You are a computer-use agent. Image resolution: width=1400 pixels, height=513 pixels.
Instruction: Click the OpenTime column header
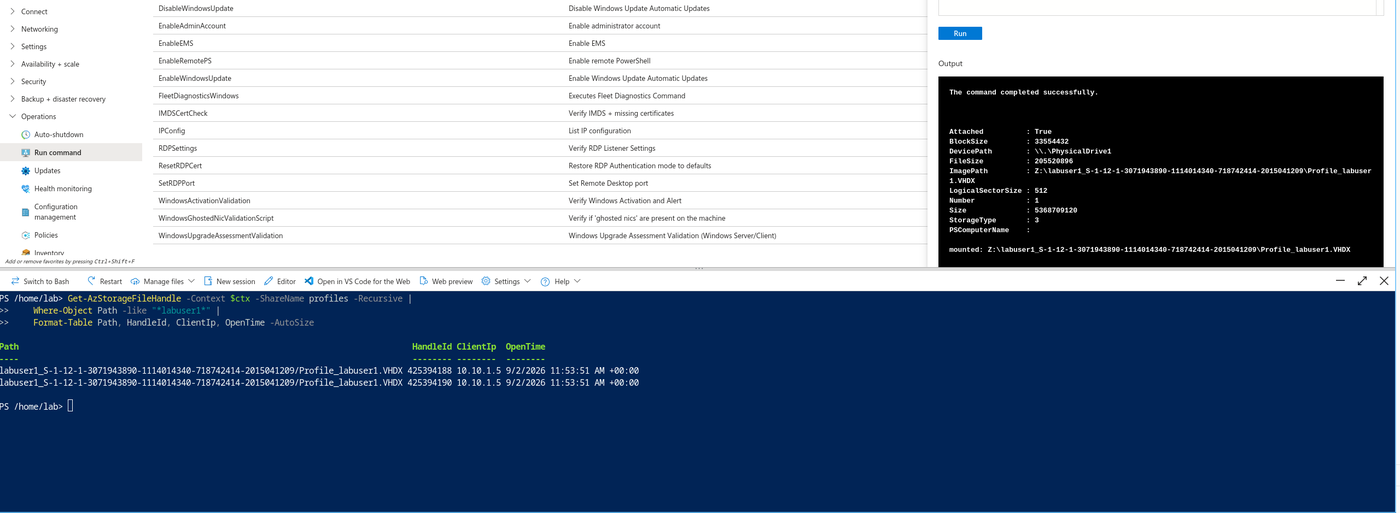pos(525,347)
